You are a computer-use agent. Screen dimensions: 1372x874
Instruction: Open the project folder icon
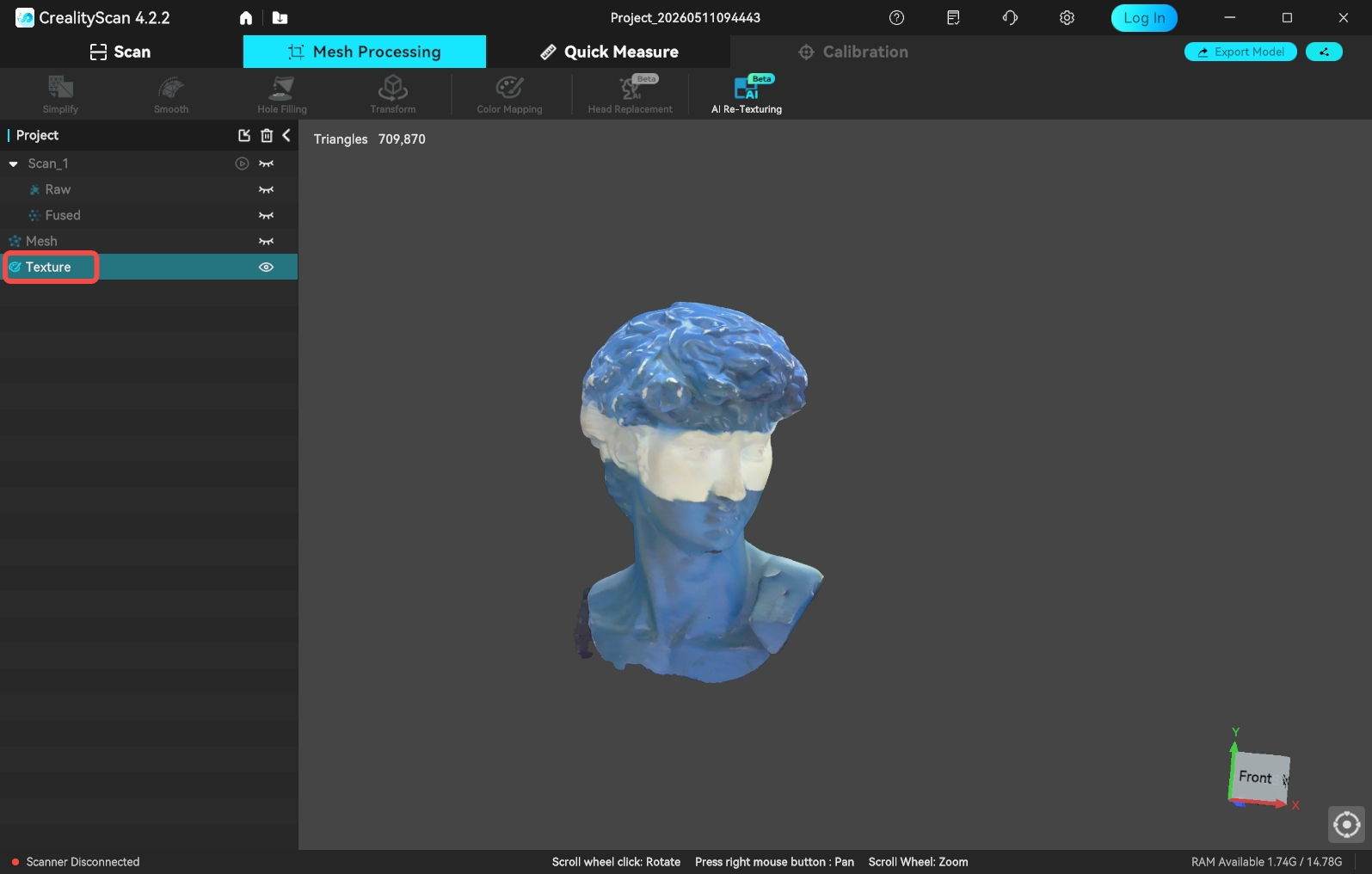280,18
